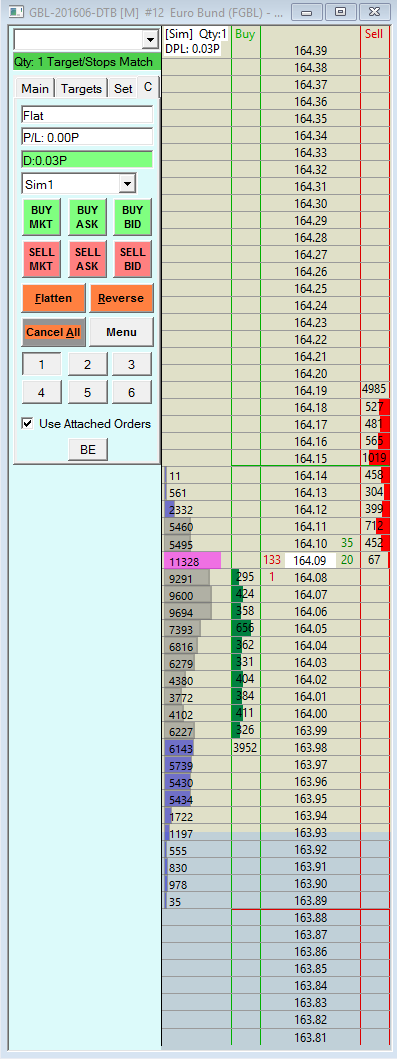
Task: Click the P/L: 0.00P field
Action: (x=87, y=137)
